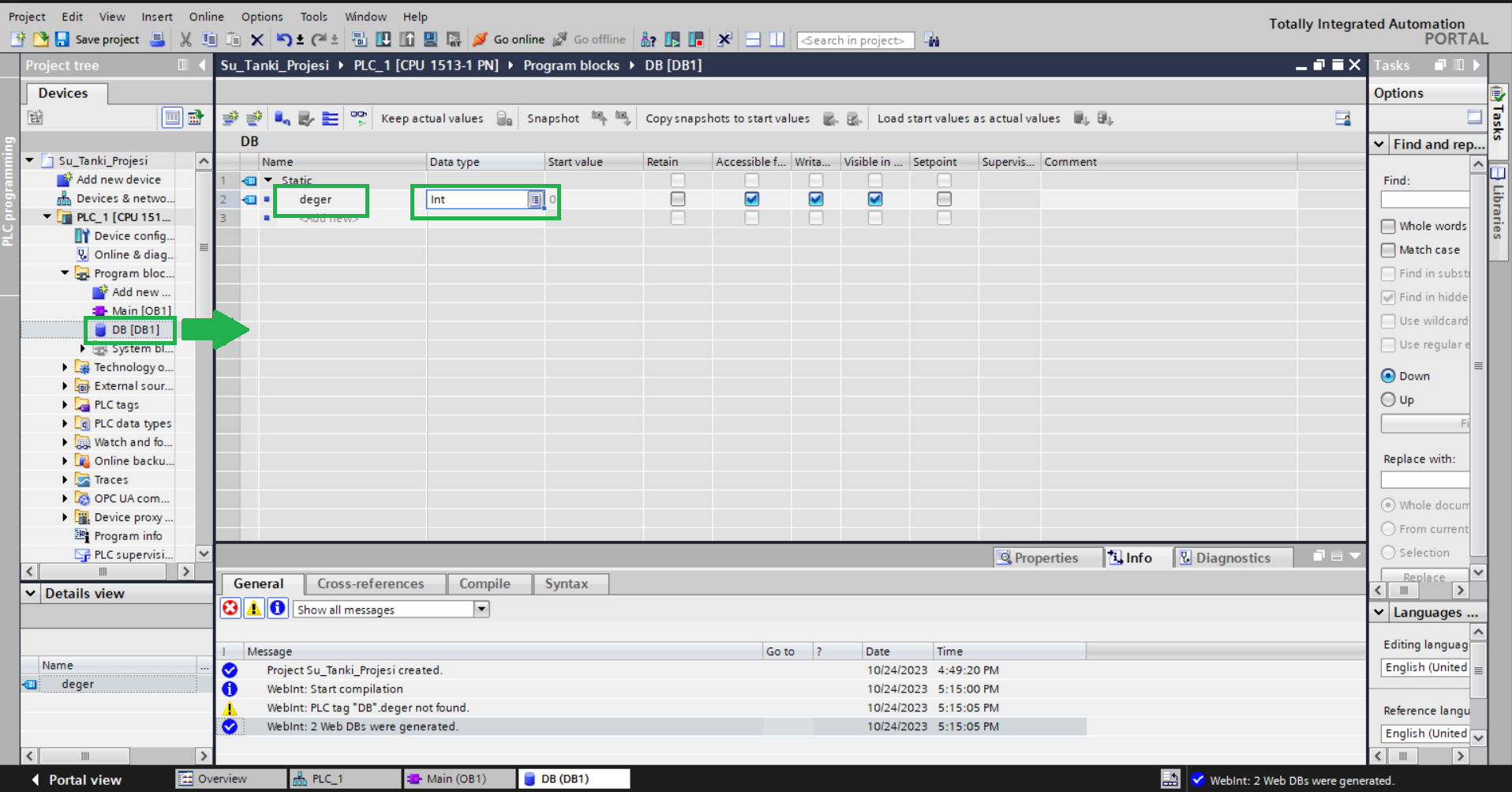
Task: Click the Undo arrow icon
Action: [x=283, y=39]
